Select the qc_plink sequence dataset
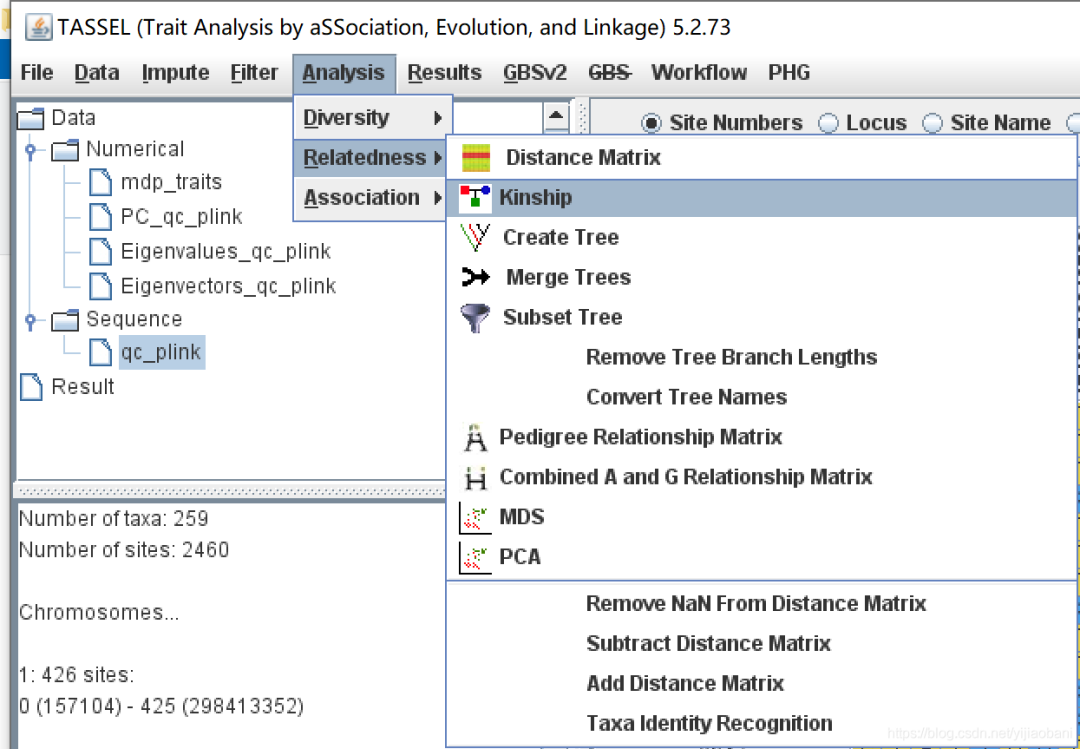 pyautogui.click(x=161, y=353)
